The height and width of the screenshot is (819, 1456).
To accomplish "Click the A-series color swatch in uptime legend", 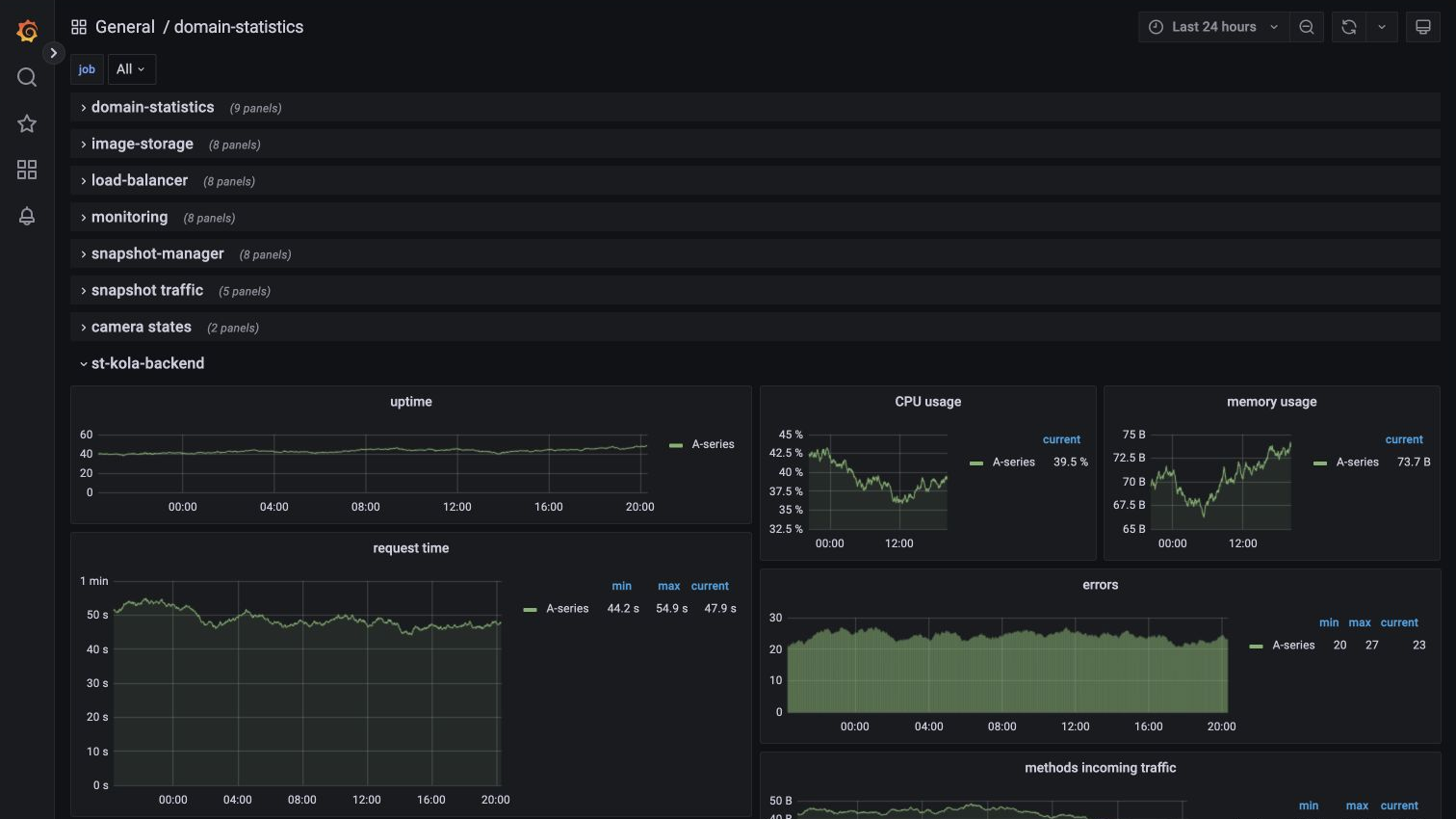I will click(x=676, y=445).
